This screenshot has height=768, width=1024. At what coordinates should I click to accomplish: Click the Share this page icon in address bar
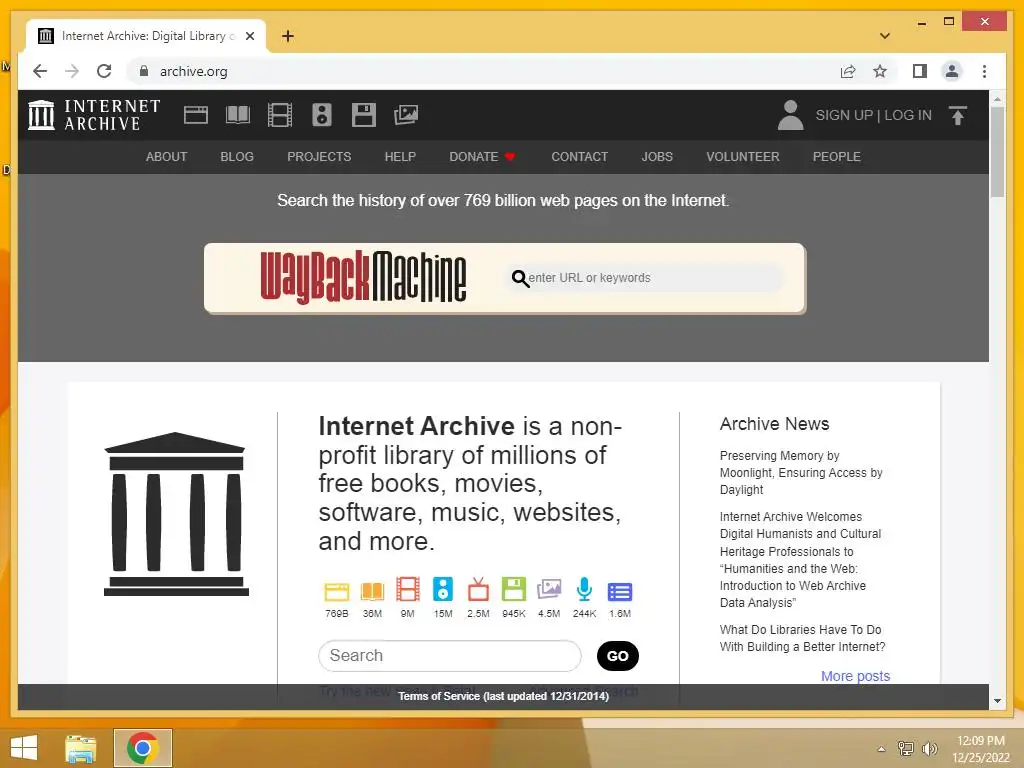pos(848,71)
